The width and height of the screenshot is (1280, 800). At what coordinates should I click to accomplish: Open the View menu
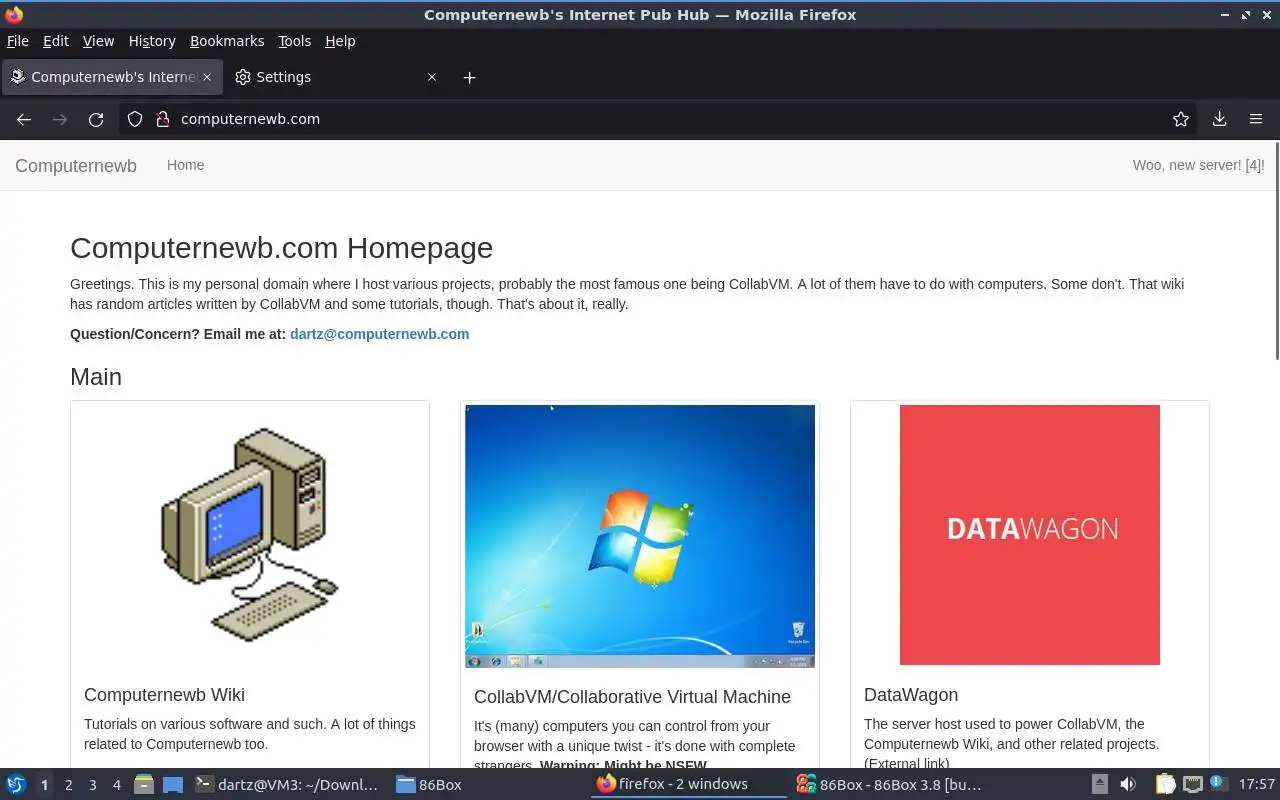tap(98, 41)
